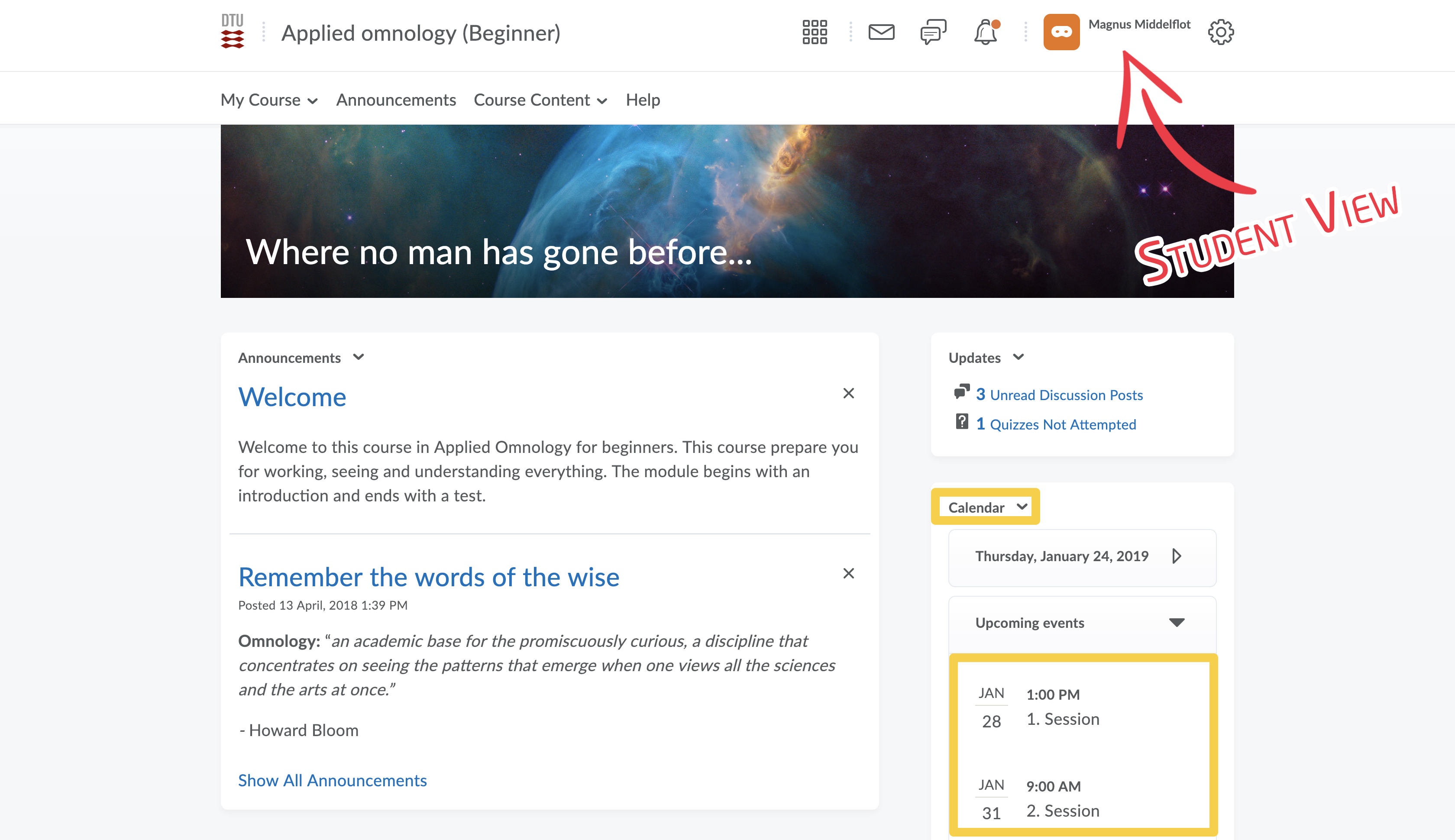1455x840 pixels.
Task: Click the DTU logo home icon
Action: tap(233, 32)
